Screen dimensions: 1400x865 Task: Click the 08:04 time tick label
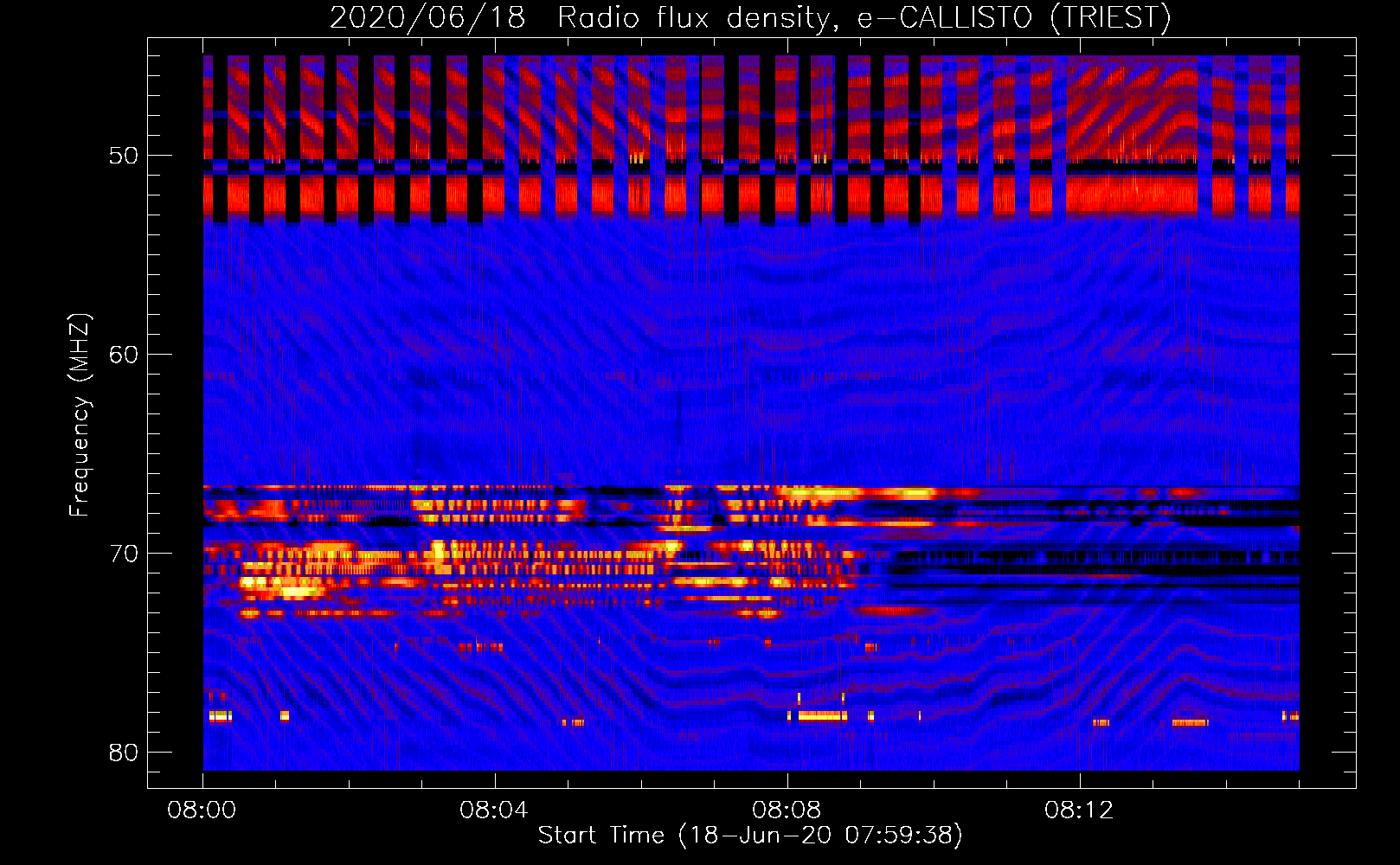click(x=494, y=811)
